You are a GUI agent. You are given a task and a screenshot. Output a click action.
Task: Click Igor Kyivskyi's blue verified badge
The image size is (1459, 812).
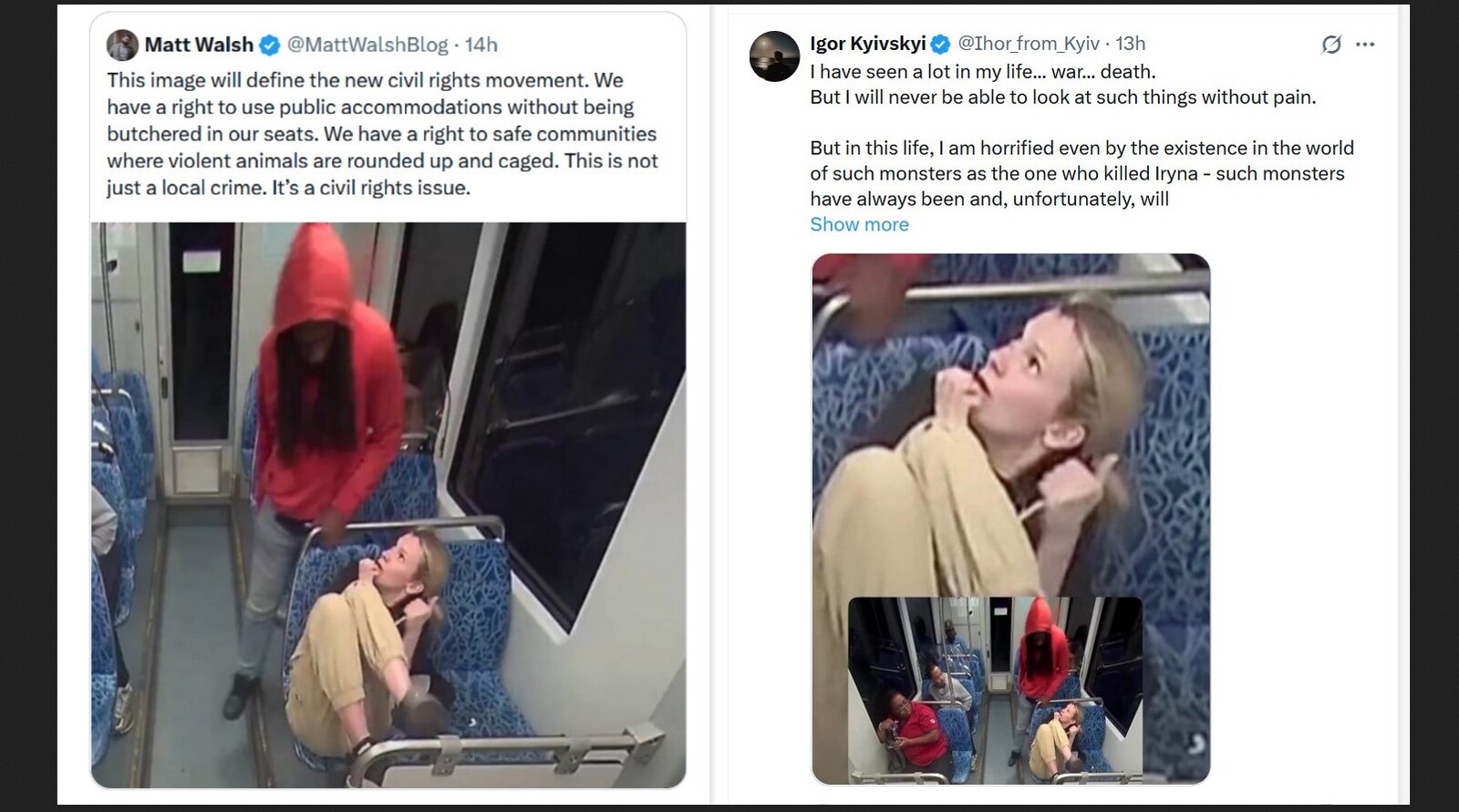point(941,44)
